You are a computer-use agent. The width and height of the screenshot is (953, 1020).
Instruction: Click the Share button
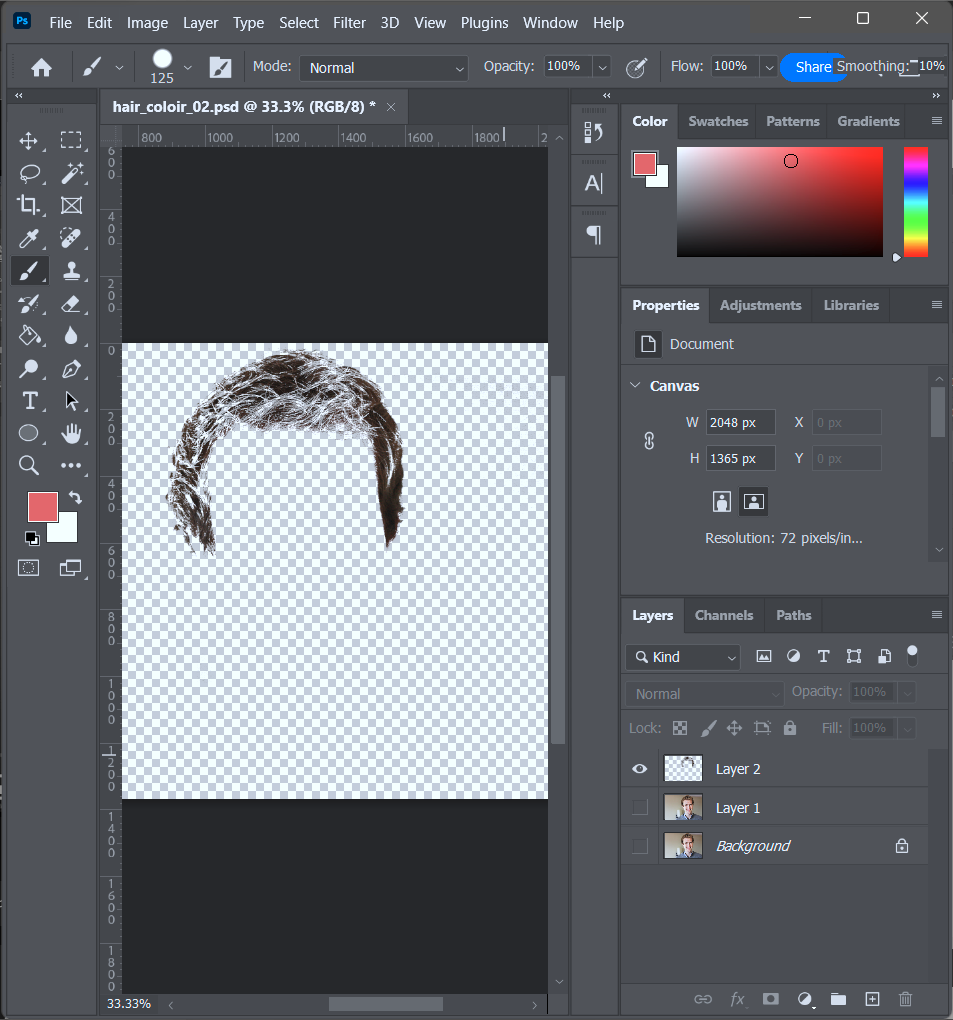(x=812, y=67)
